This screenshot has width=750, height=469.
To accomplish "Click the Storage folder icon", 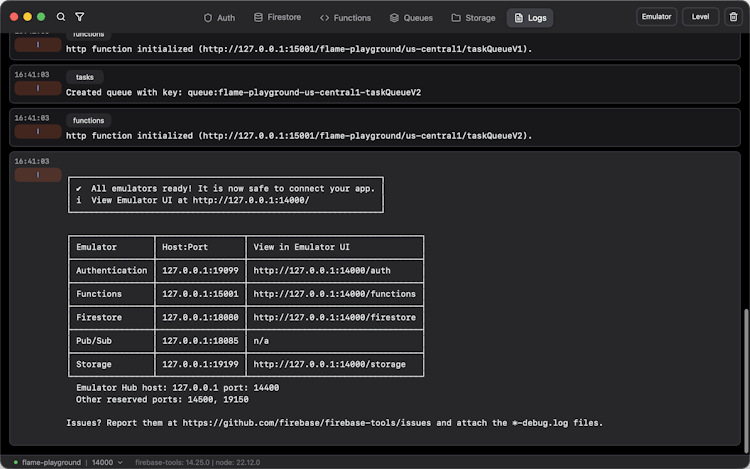I will point(456,18).
